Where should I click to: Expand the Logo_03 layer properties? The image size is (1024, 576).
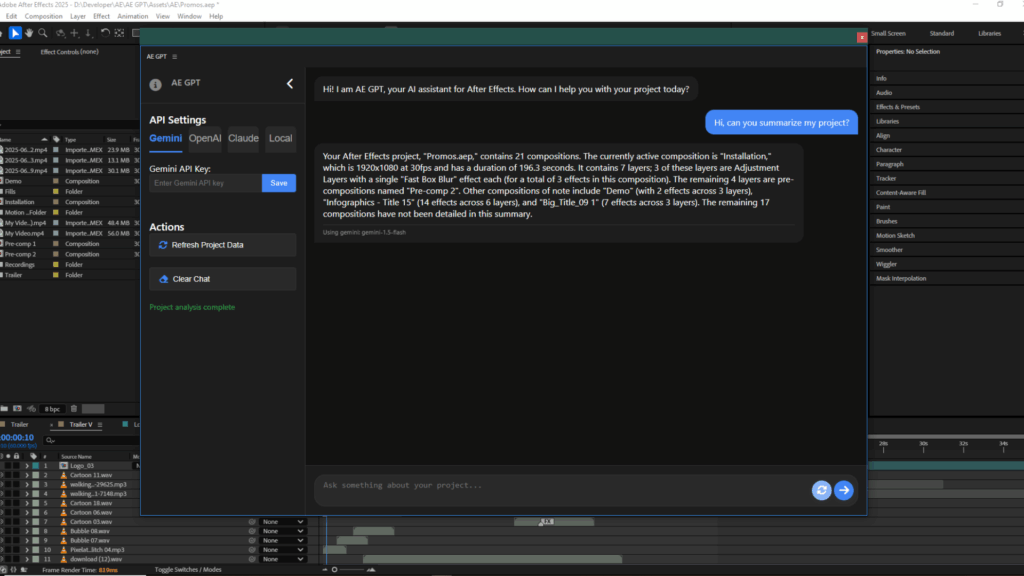pyautogui.click(x=26, y=465)
